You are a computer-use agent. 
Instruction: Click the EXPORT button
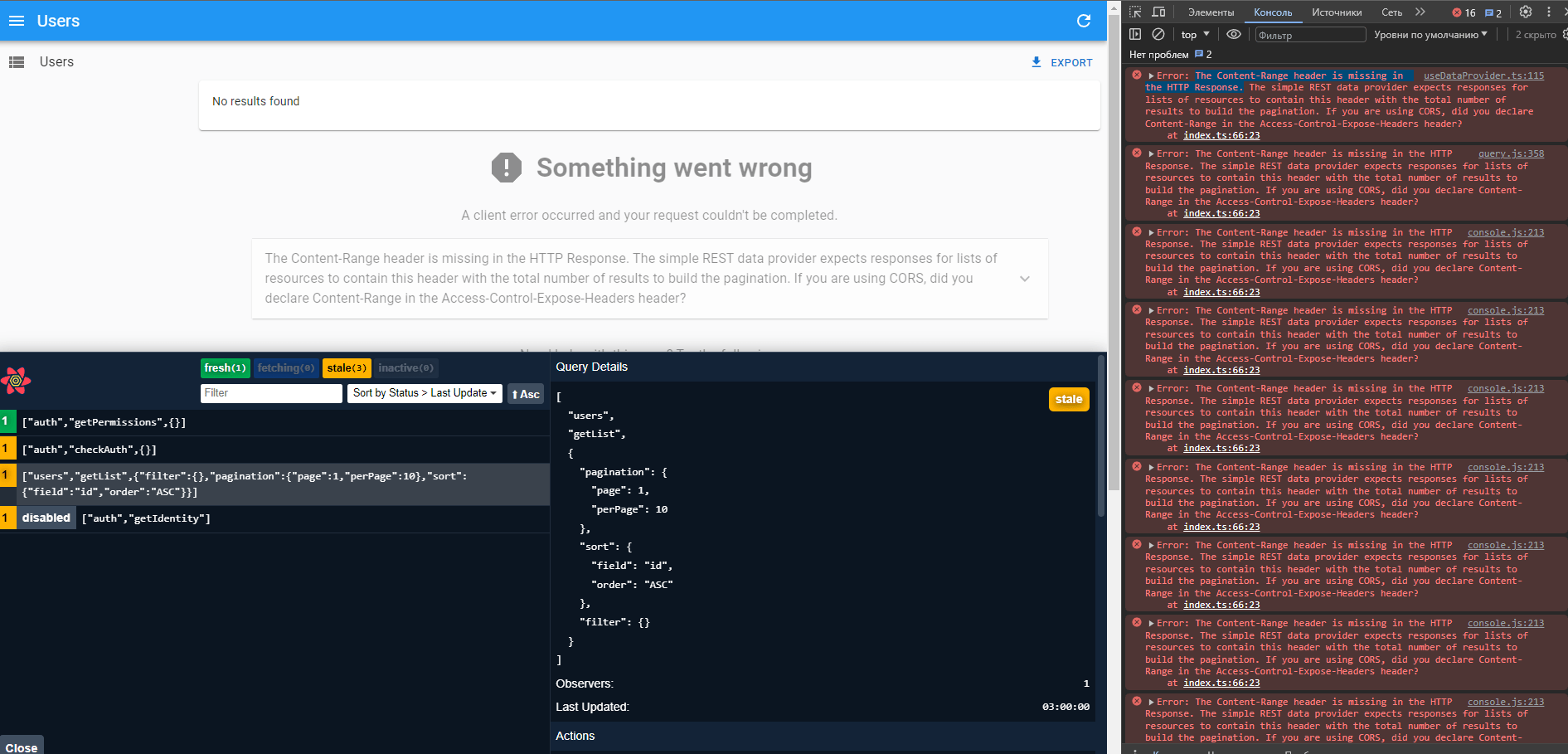(x=1061, y=61)
